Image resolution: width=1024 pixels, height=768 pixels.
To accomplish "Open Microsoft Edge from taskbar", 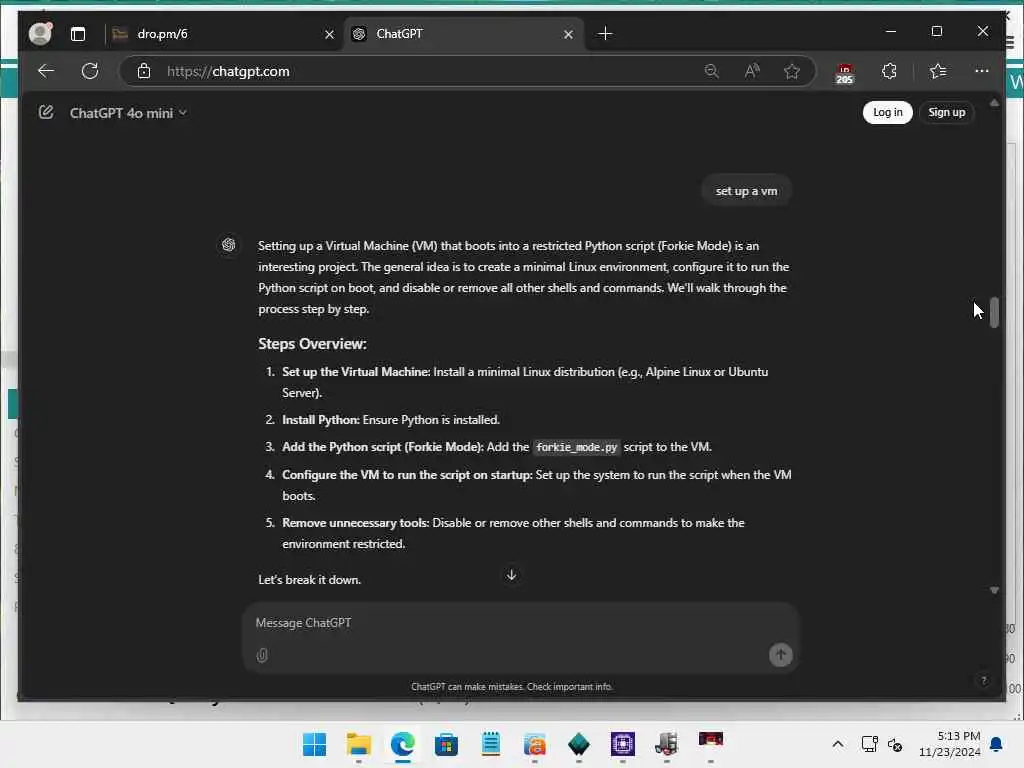I will (x=403, y=744).
